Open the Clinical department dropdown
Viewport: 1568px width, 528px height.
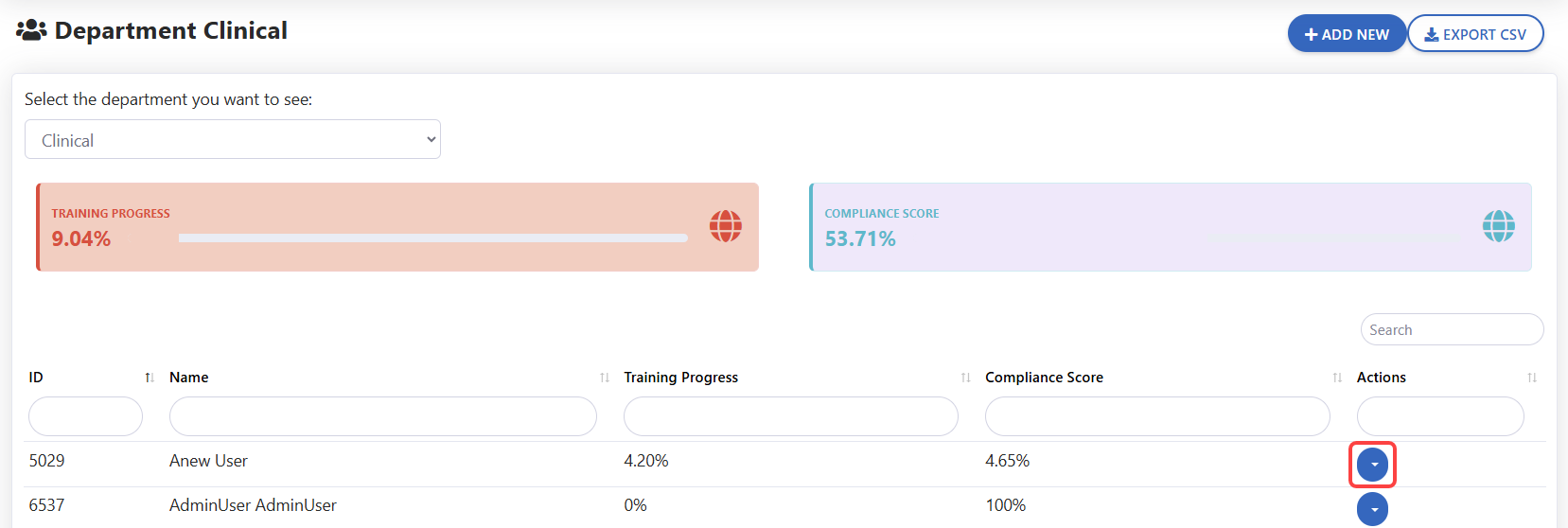tap(233, 140)
